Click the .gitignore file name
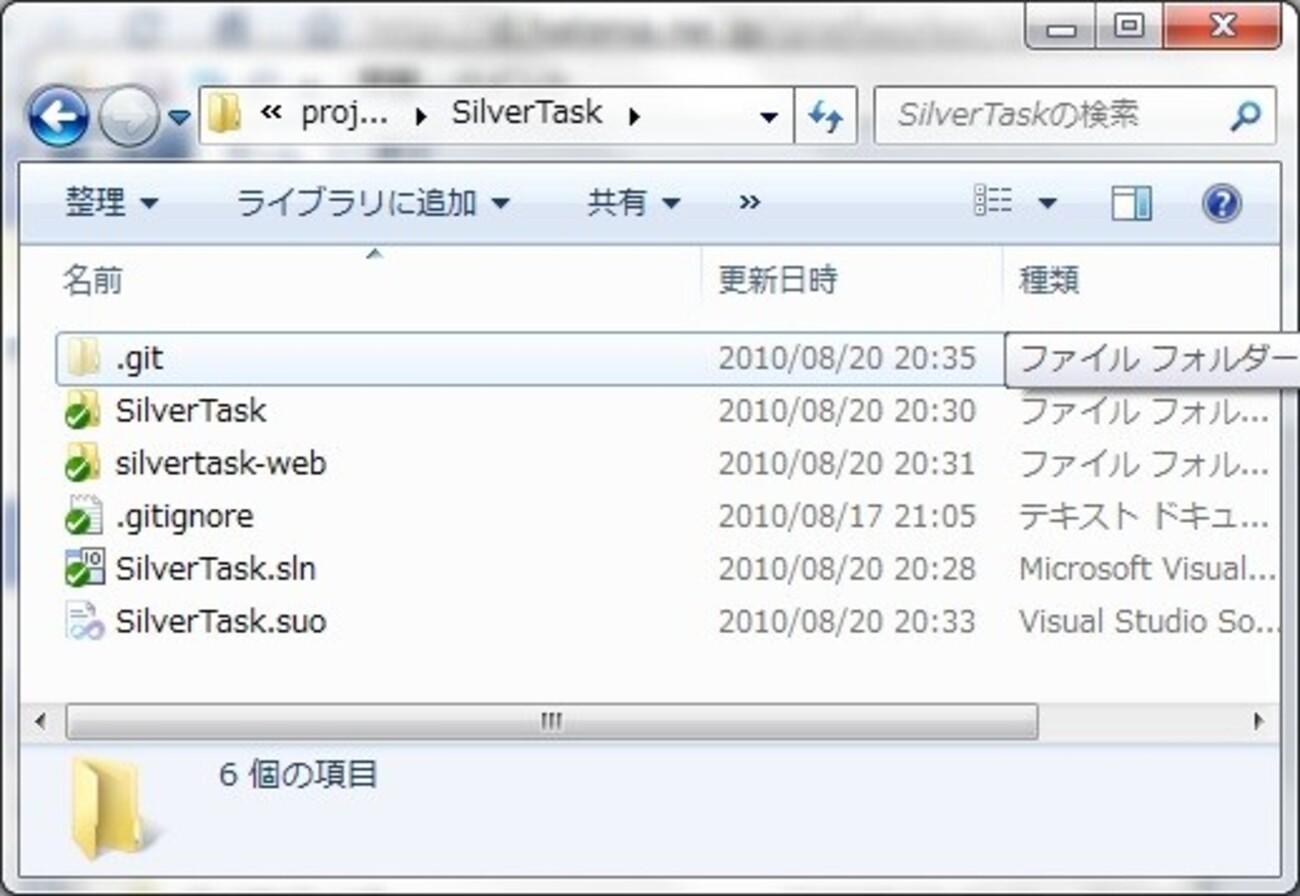The image size is (1300, 896). [x=184, y=516]
